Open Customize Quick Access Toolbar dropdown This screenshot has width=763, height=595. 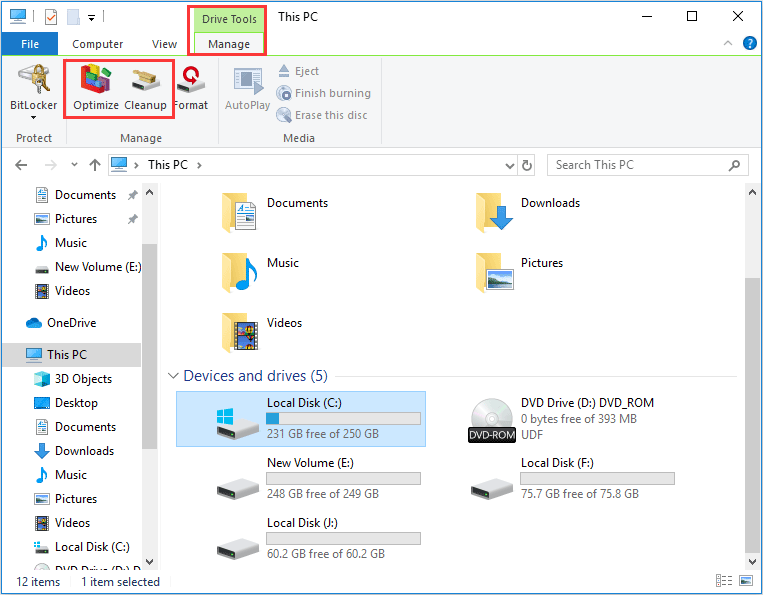click(91, 18)
